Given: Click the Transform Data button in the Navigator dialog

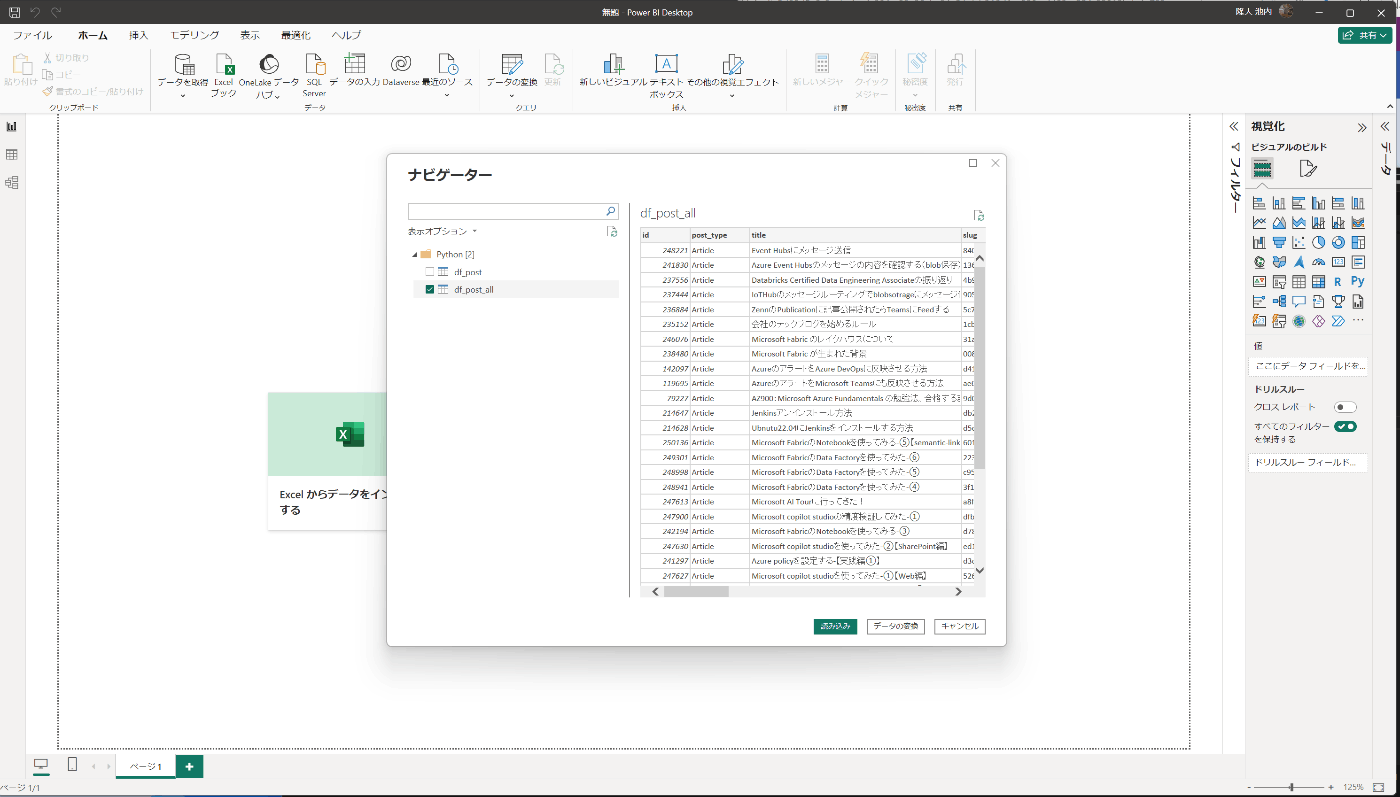Looking at the screenshot, I should tap(895, 626).
